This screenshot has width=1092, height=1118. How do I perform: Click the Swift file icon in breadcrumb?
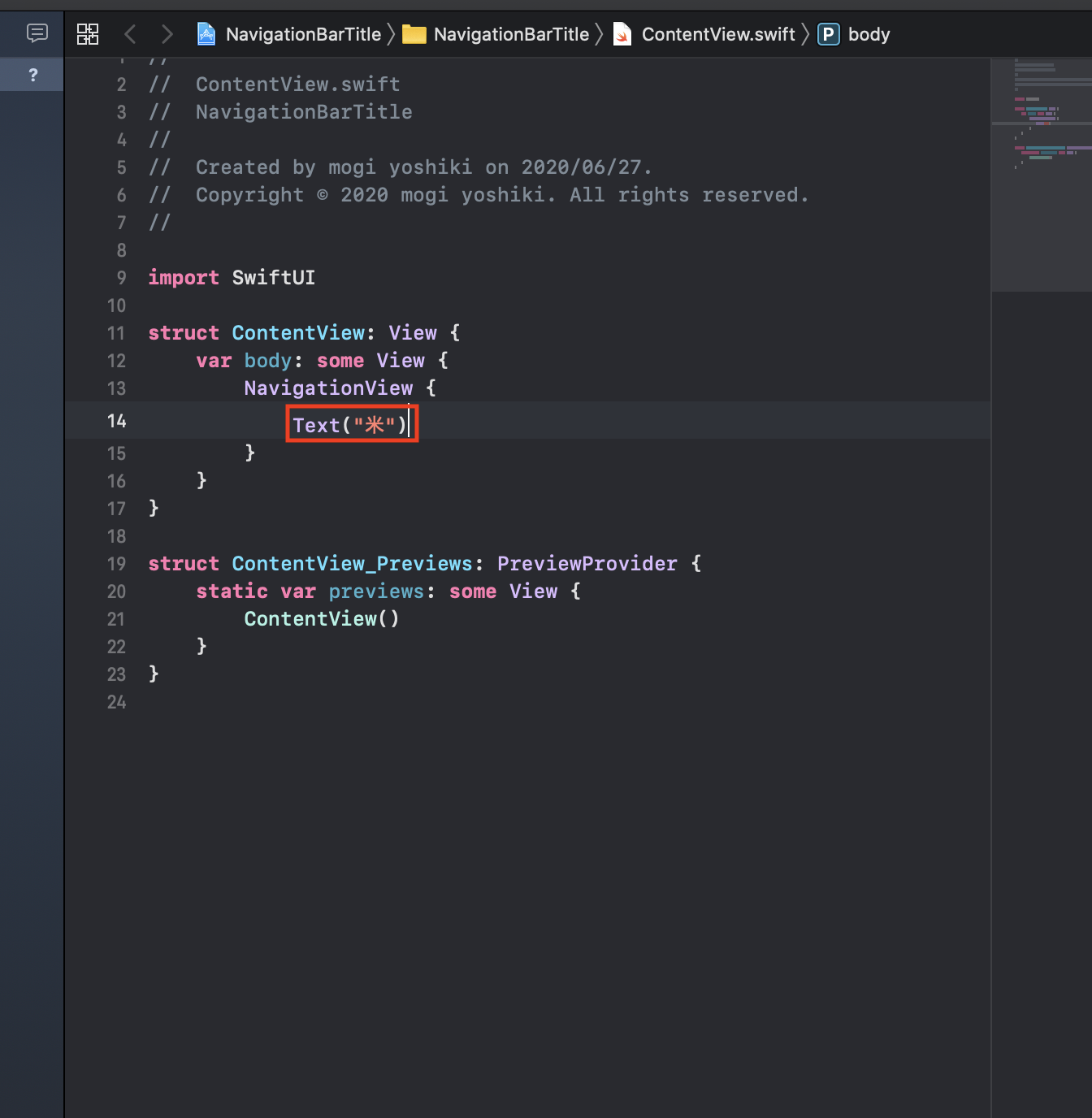click(622, 34)
